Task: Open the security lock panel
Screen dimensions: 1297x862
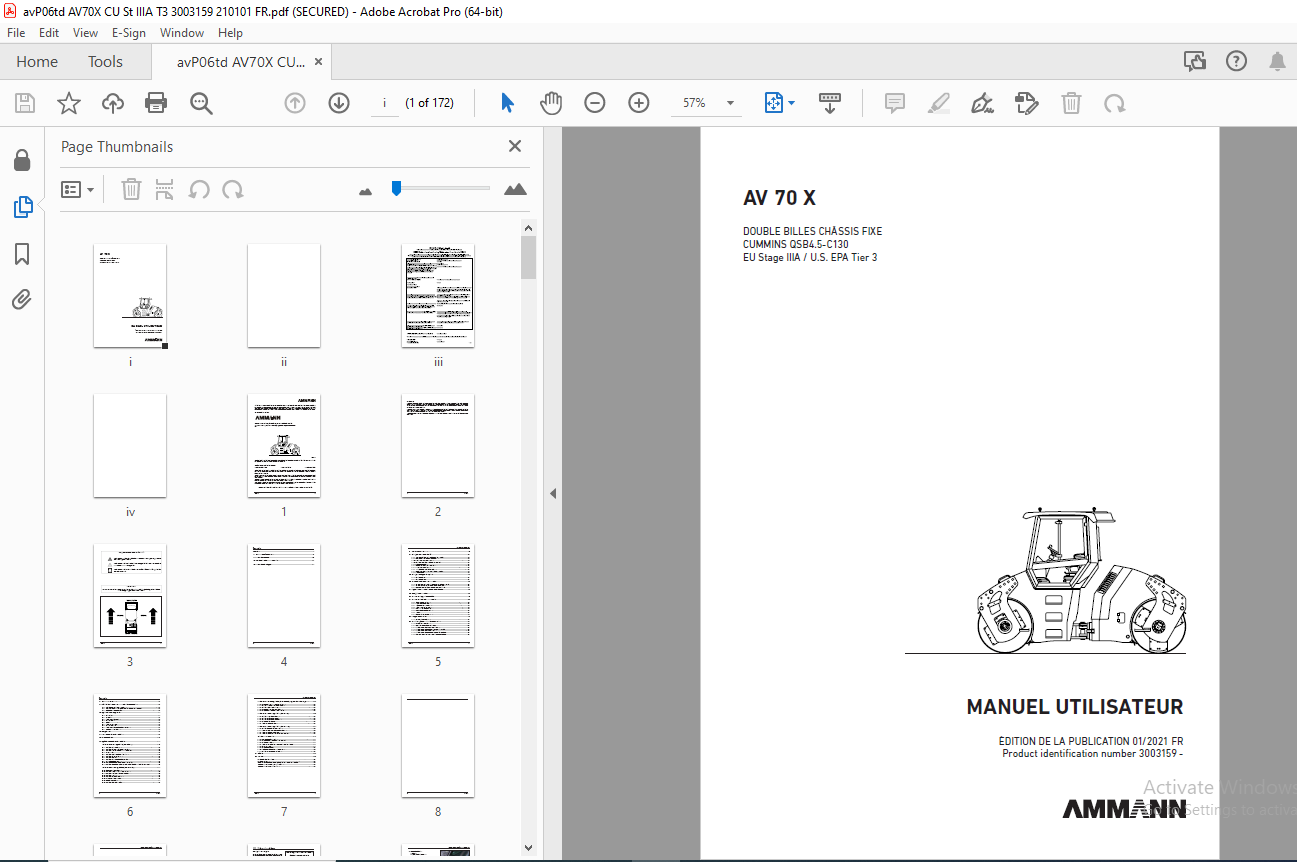Action: pos(22,160)
